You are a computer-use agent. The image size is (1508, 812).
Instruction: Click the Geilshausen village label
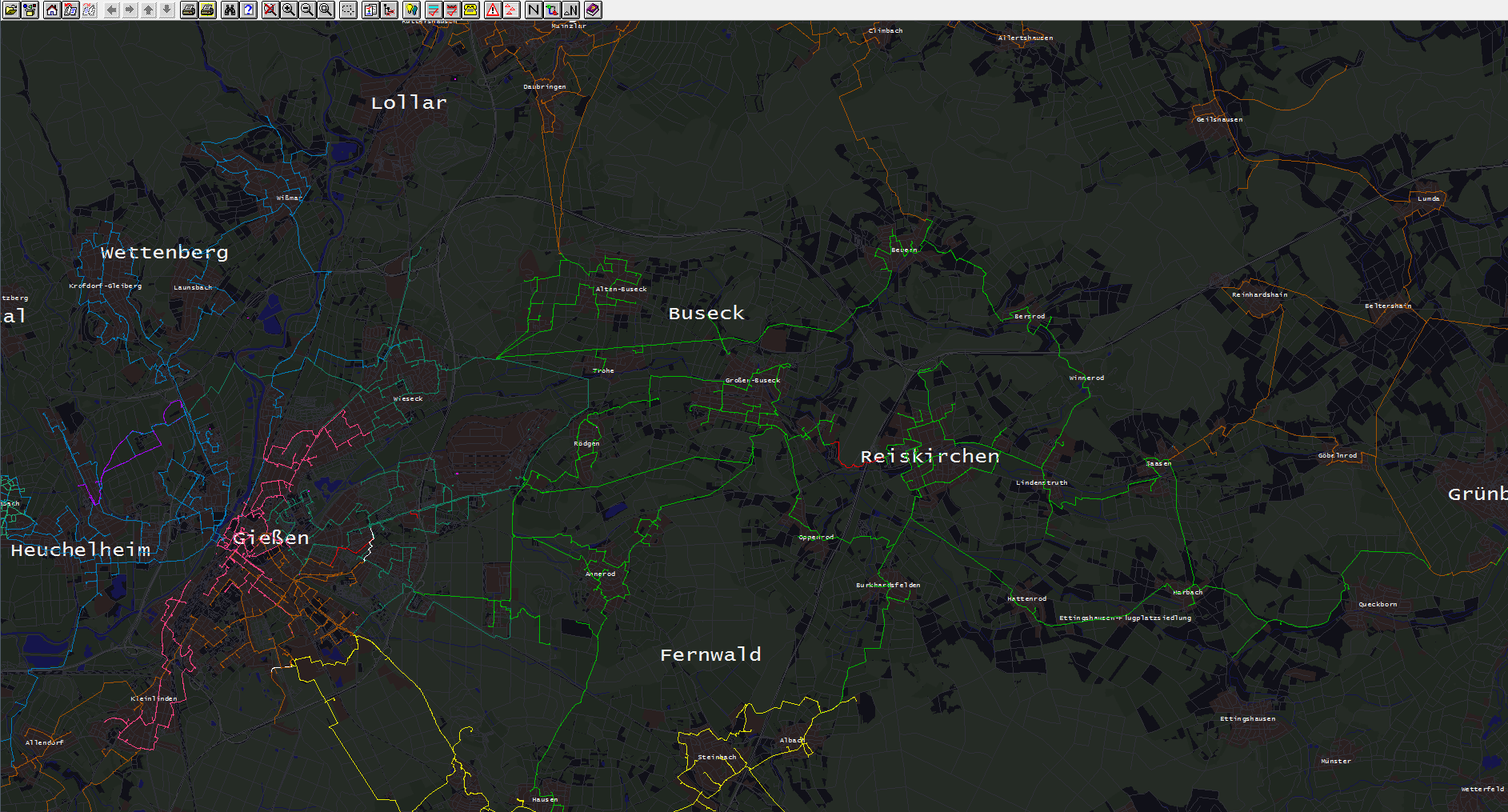pos(1220,120)
